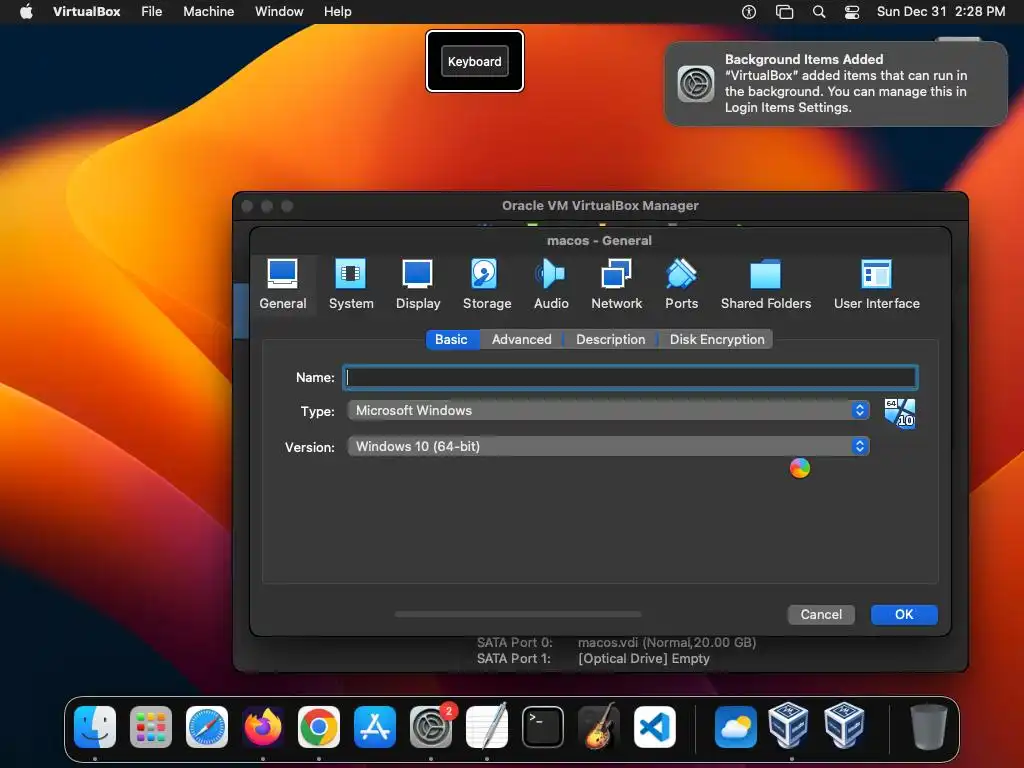Open Control Center in the menu bar

click(x=852, y=12)
